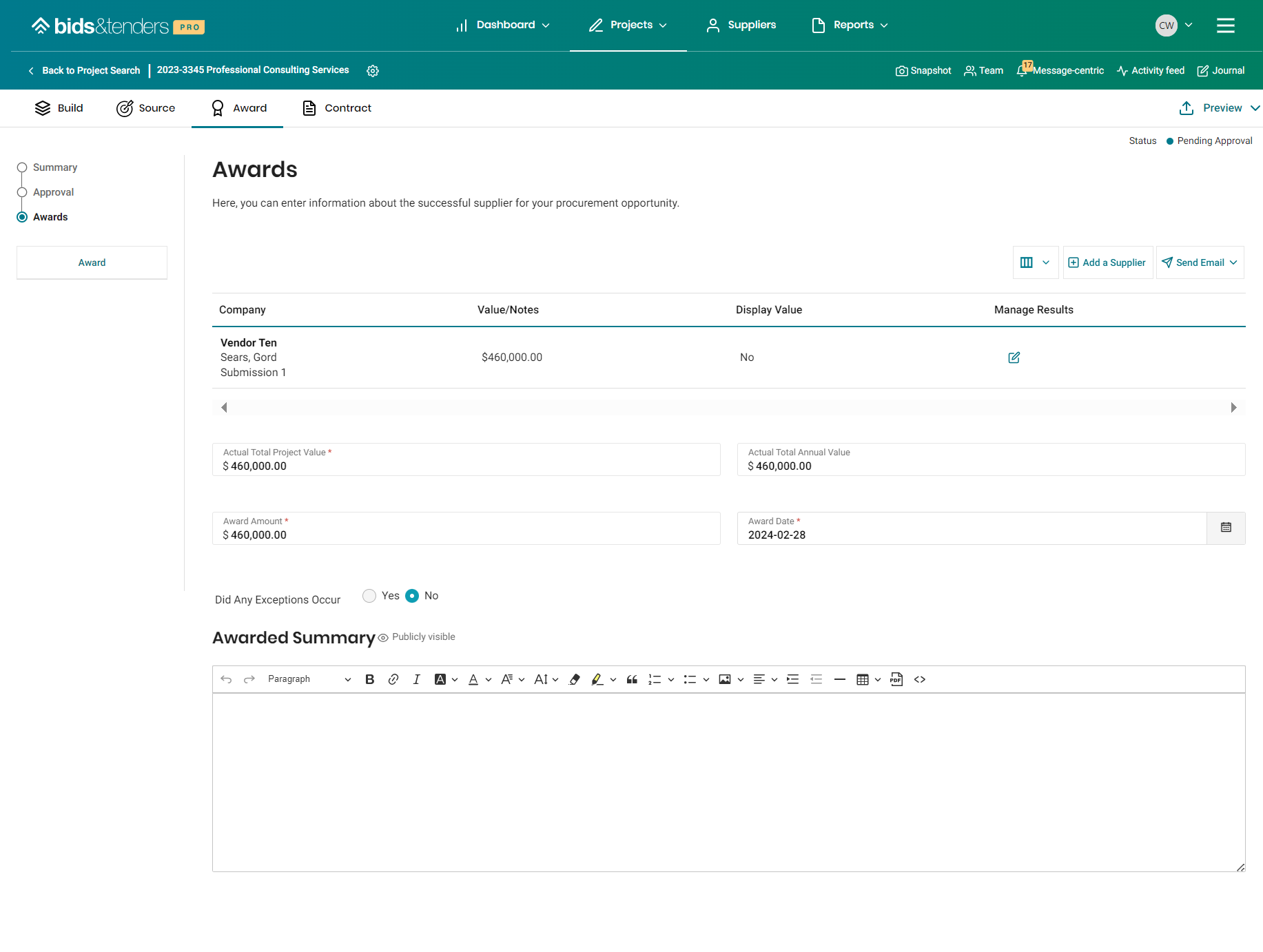Click the edit icon for Vendor Ten
Screen dimensions: 1263x952
pos(1014,358)
